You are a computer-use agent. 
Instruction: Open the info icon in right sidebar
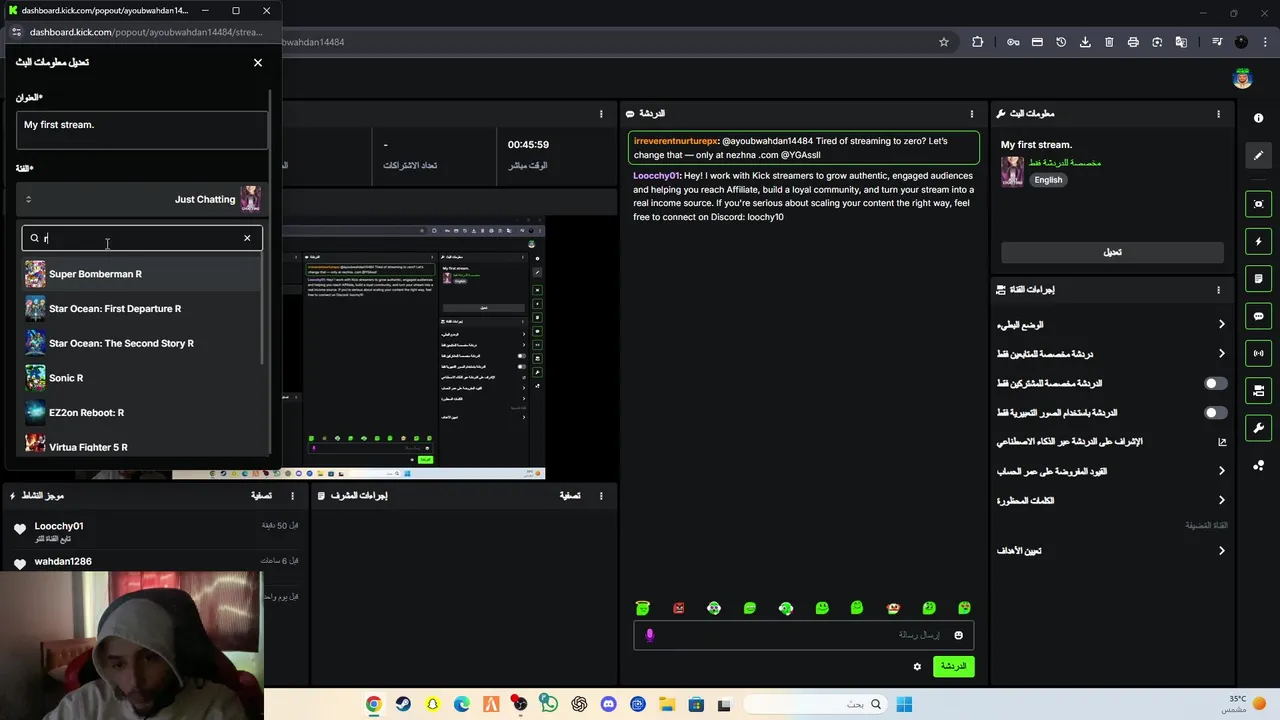click(1258, 118)
